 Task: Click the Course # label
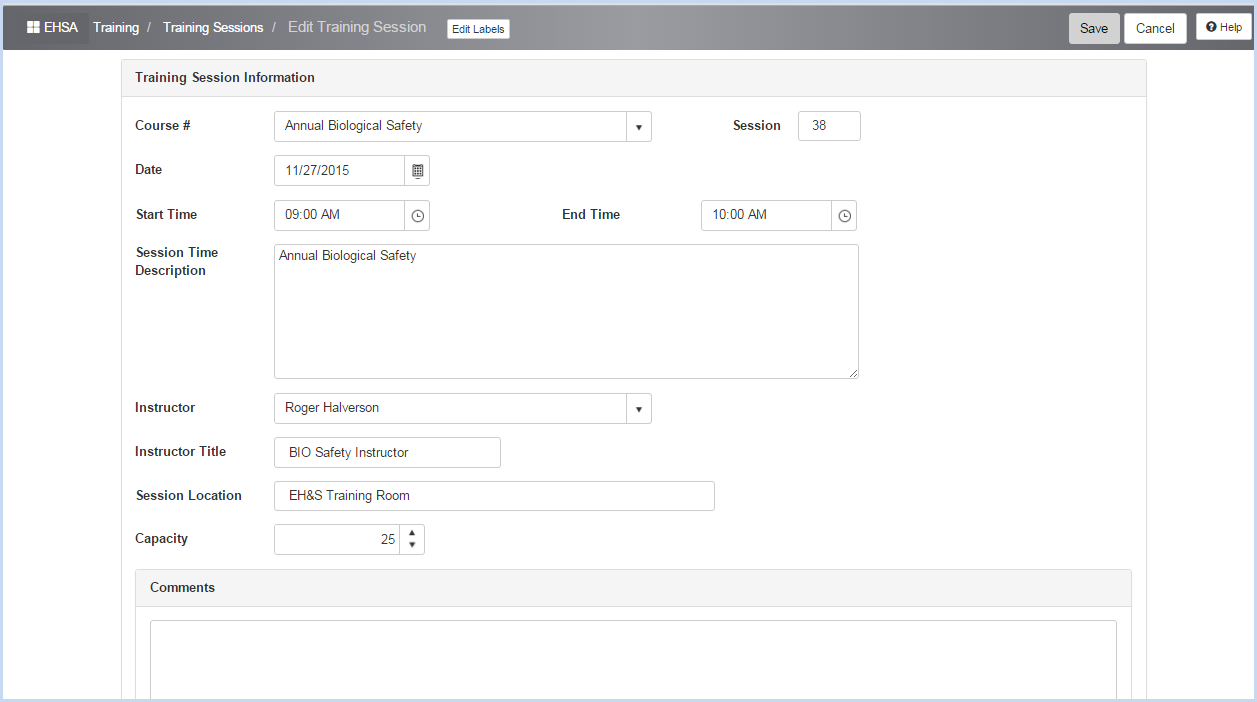coord(163,126)
